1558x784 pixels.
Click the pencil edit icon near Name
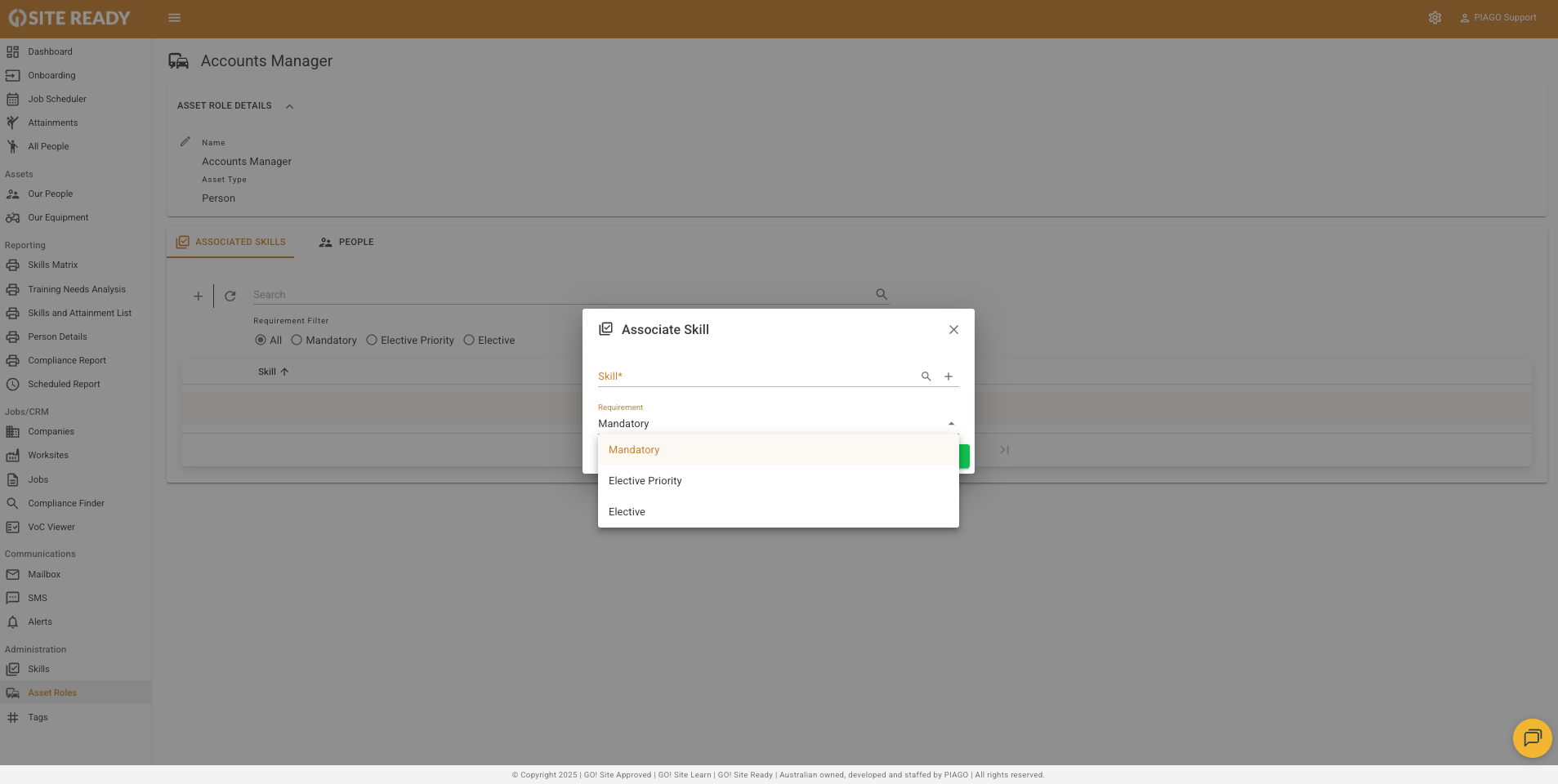point(185,141)
